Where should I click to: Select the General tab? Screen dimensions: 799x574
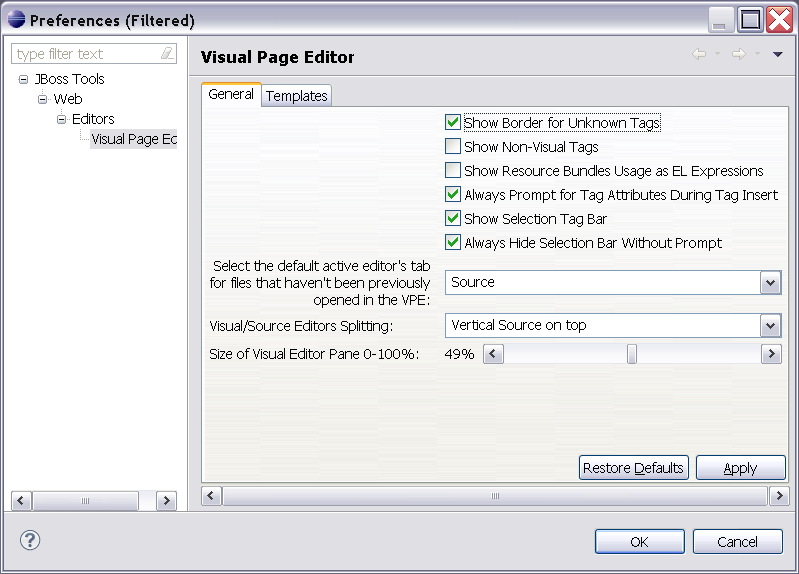[231, 95]
